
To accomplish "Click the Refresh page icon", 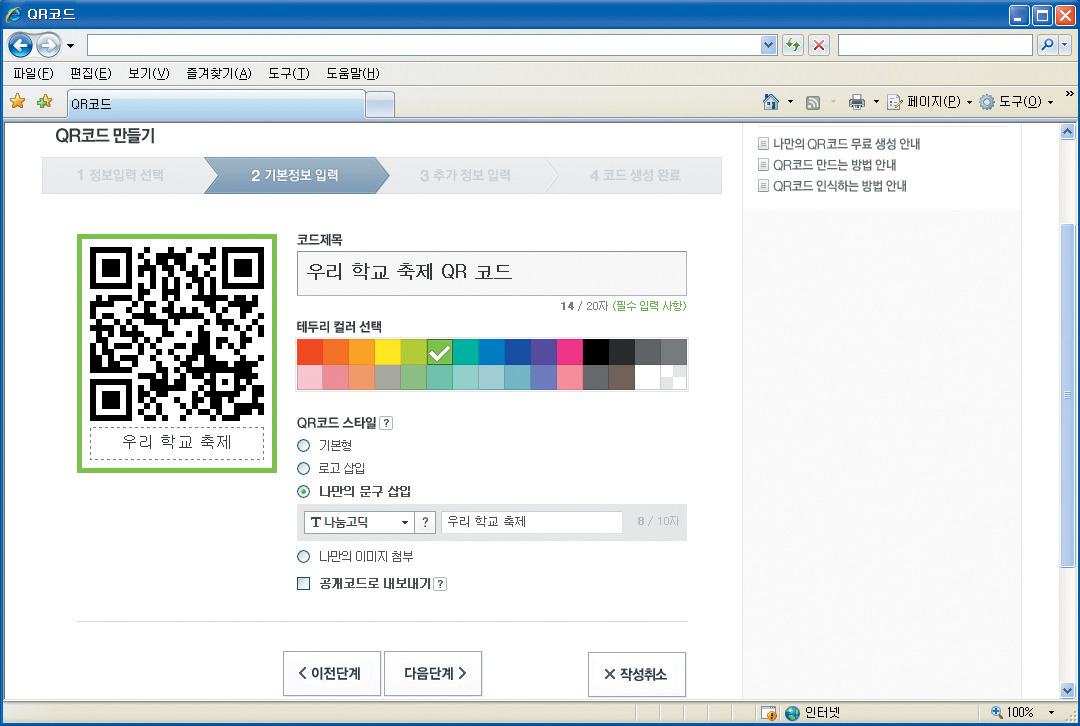I will pos(794,45).
